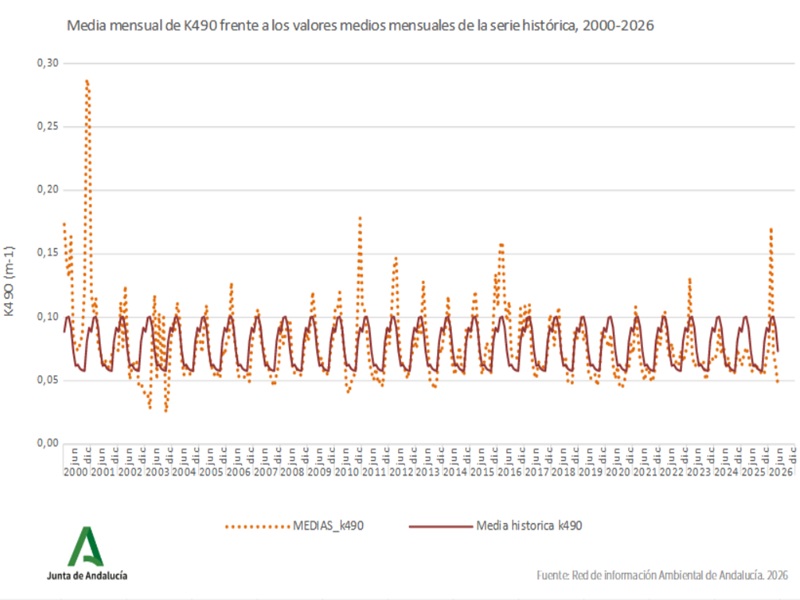Click the Fuente: Red de información Ambiental text
Screen dimensions: 800x600
click(x=662, y=576)
